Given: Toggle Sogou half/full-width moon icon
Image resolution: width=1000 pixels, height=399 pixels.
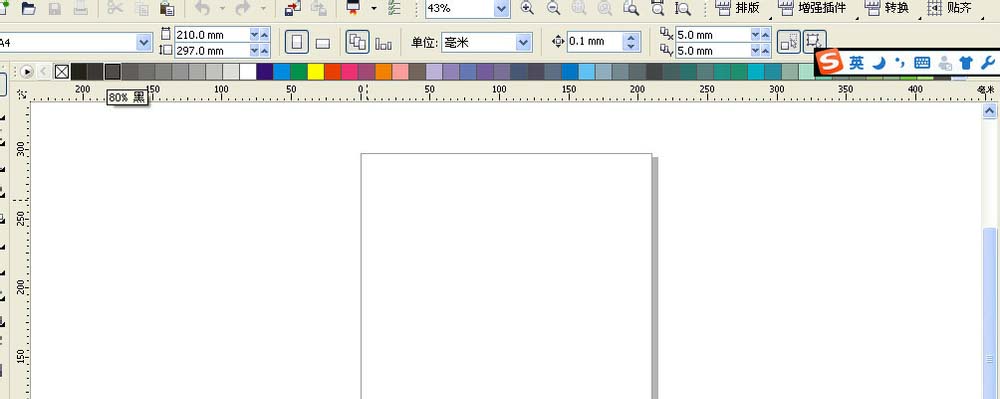Looking at the screenshot, I should click(879, 62).
